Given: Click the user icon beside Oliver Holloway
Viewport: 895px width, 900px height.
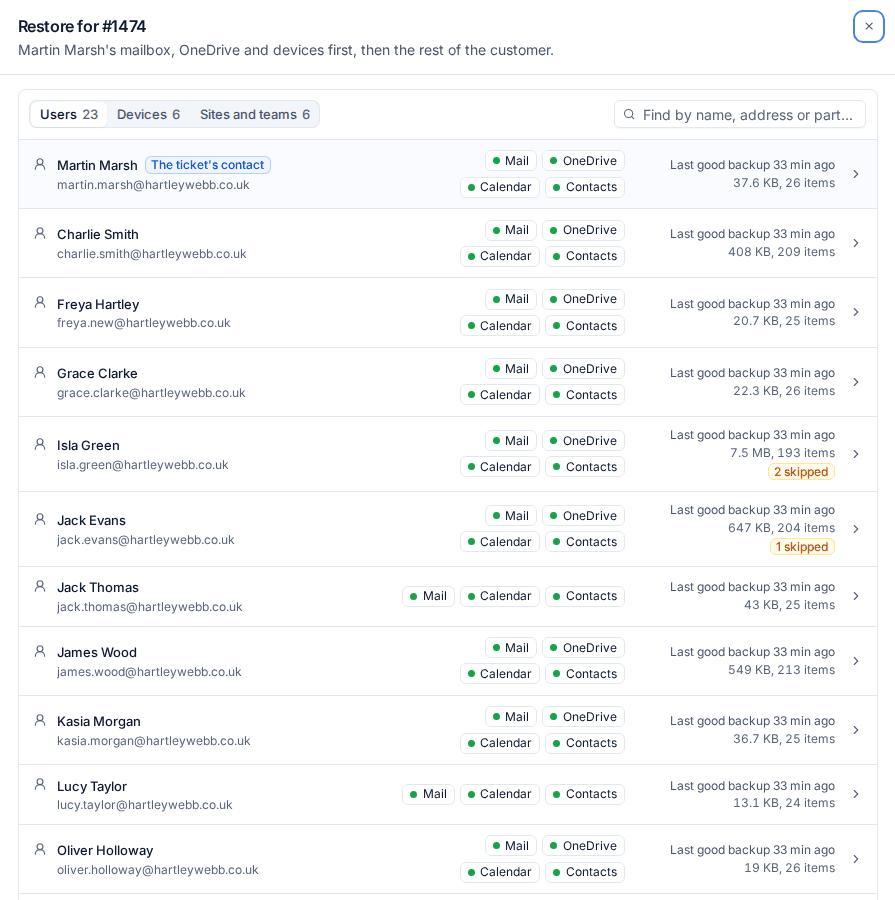Looking at the screenshot, I should pyautogui.click(x=40, y=849).
